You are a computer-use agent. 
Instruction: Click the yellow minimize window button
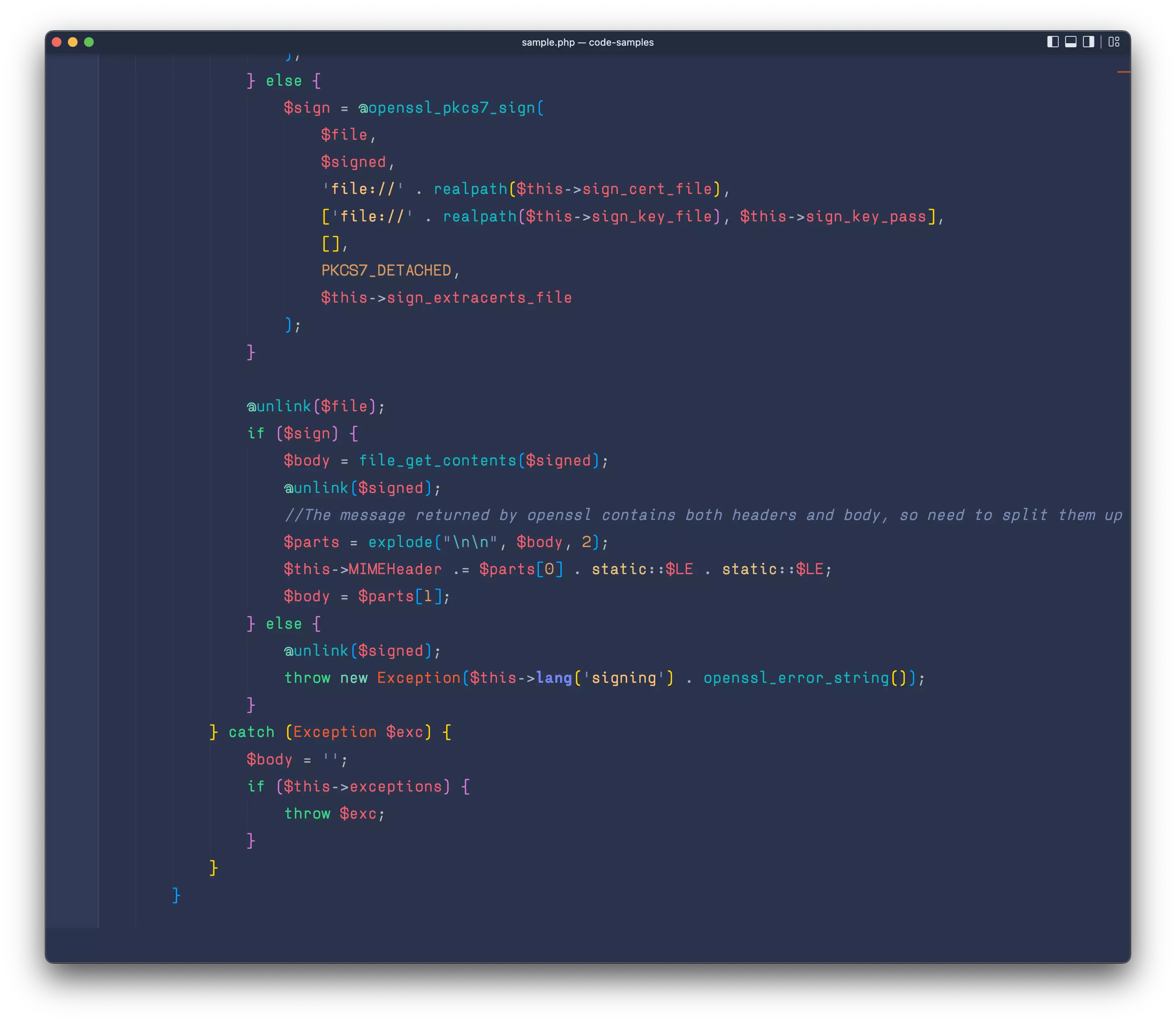[x=72, y=42]
